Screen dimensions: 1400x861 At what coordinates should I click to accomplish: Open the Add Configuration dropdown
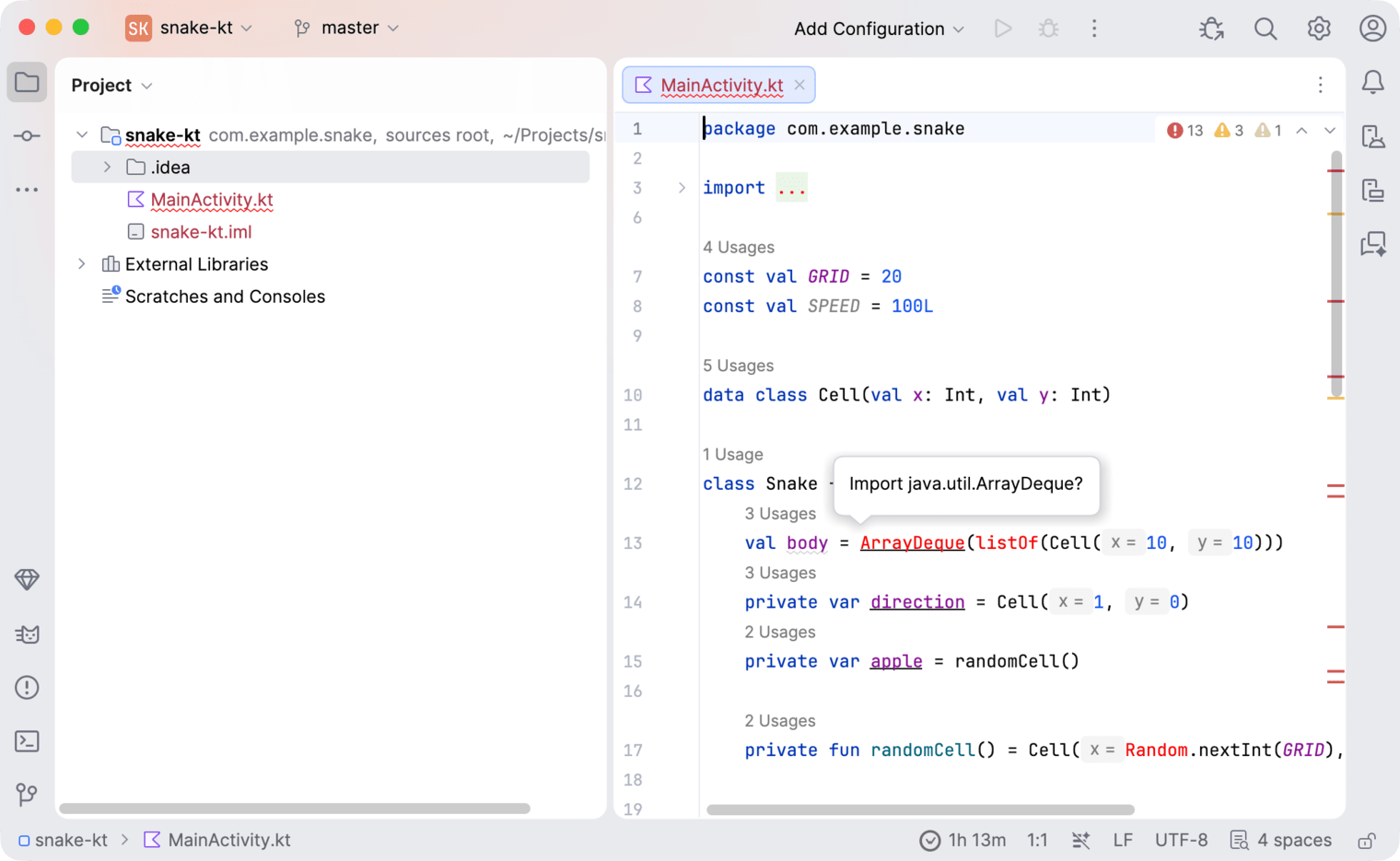coord(879,29)
